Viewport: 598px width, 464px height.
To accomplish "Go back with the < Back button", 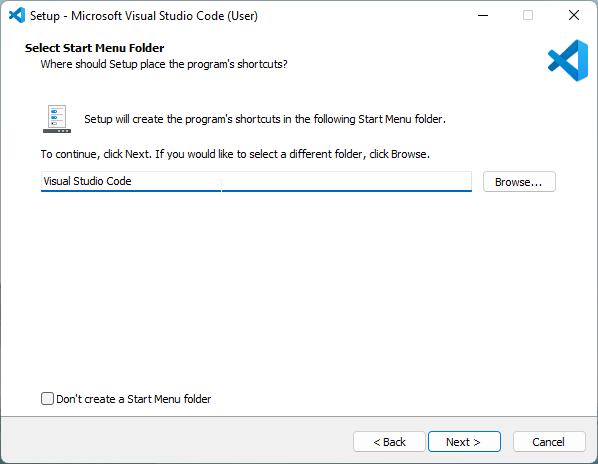I will coord(389,442).
